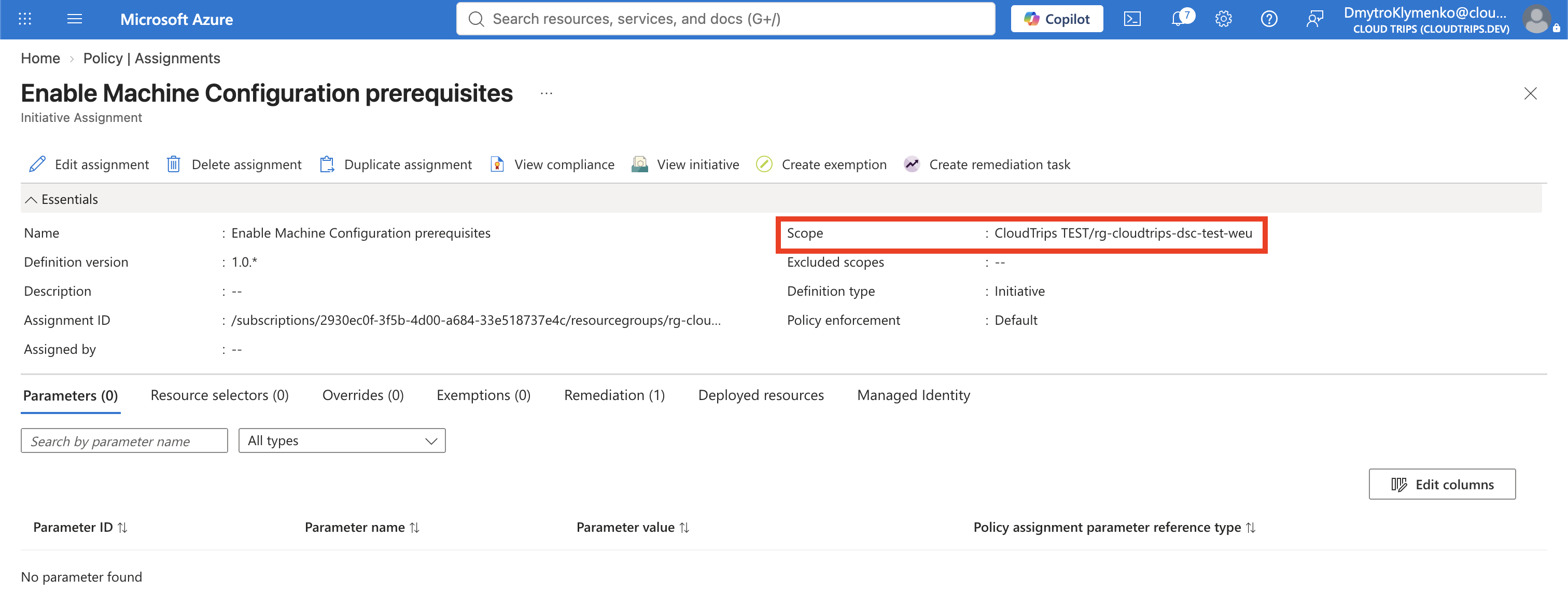Open Policy | Assignments breadcrumb
The width and height of the screenshot is (1568, 606).
[151, 59]
